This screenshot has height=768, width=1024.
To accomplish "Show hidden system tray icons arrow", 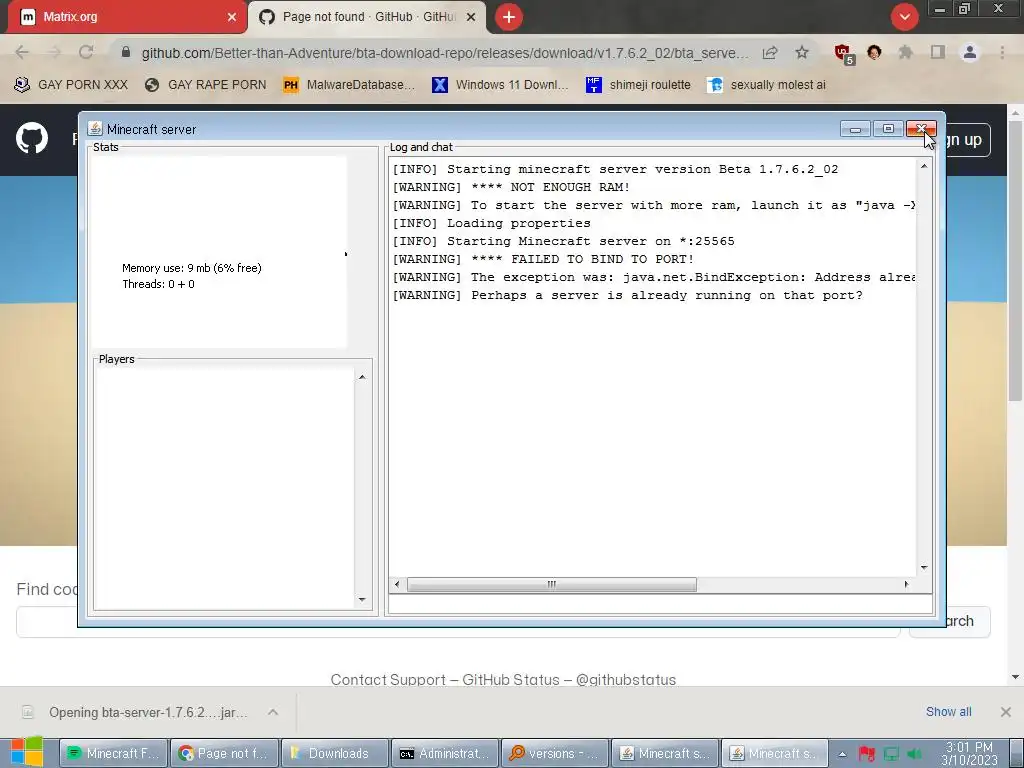I will (x=842, y=754).
